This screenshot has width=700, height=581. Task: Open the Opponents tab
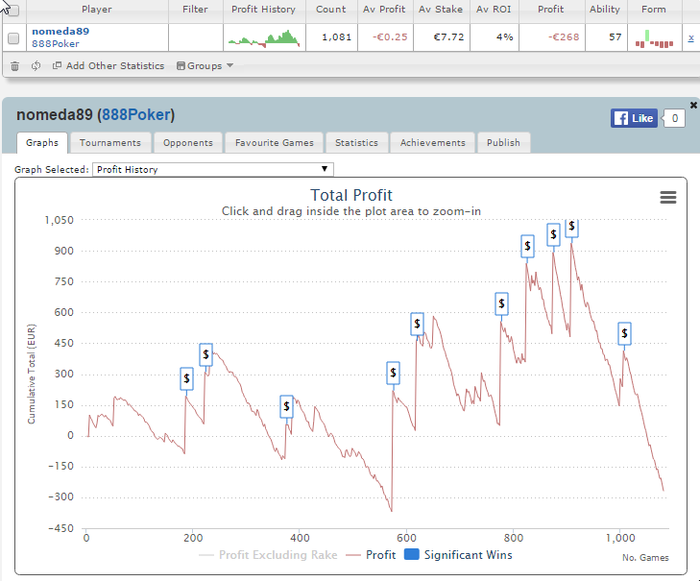click(188, 143)
